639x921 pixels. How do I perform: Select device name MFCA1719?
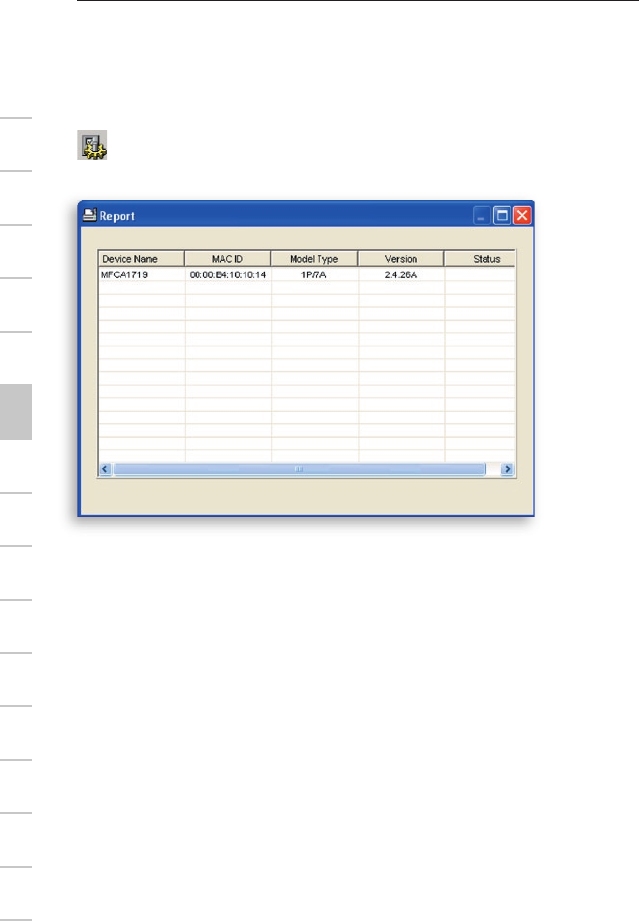click(x=125, y=274)
